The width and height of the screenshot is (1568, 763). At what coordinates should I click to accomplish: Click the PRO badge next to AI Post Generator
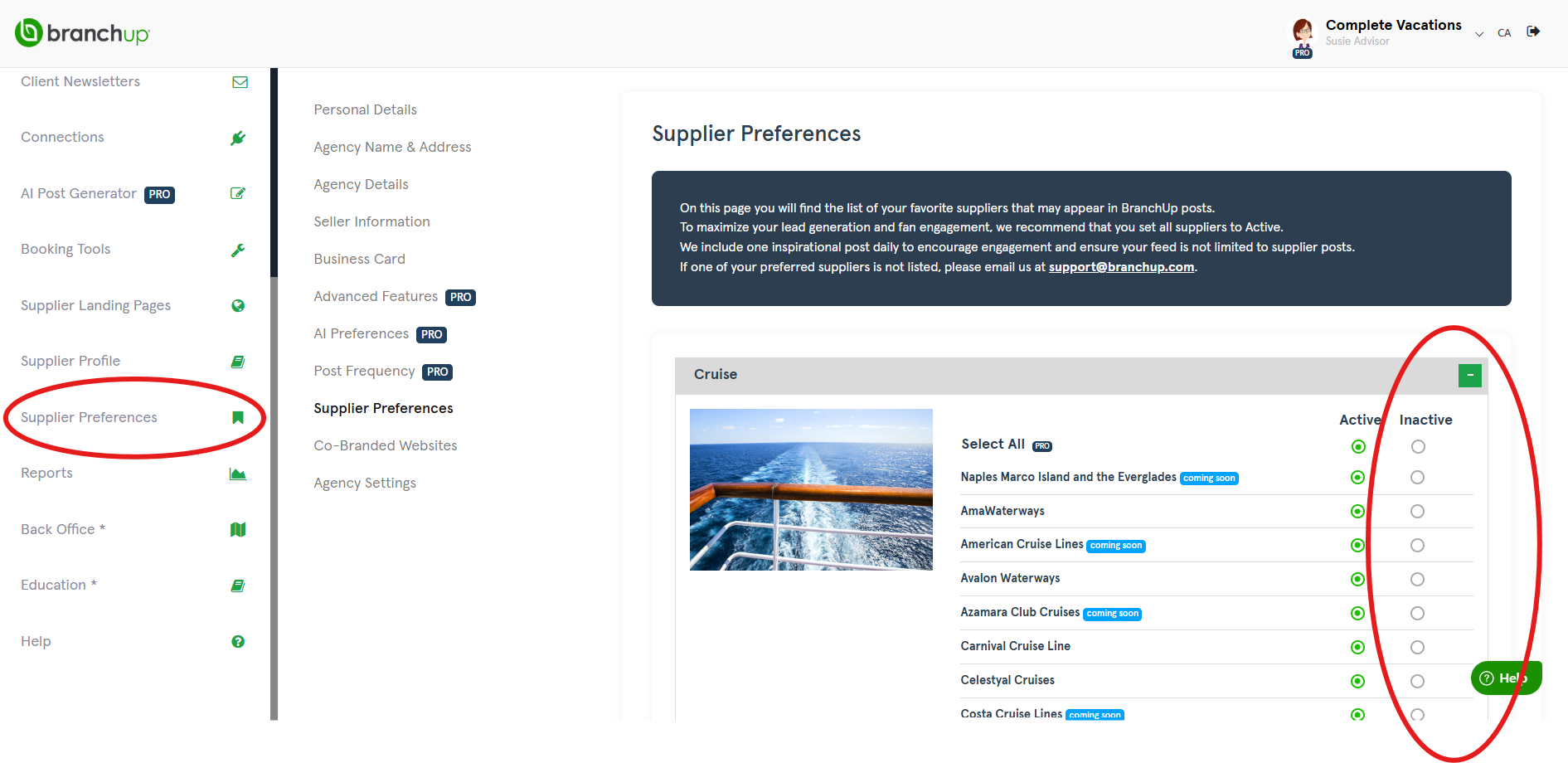click(x=159, y=195)
